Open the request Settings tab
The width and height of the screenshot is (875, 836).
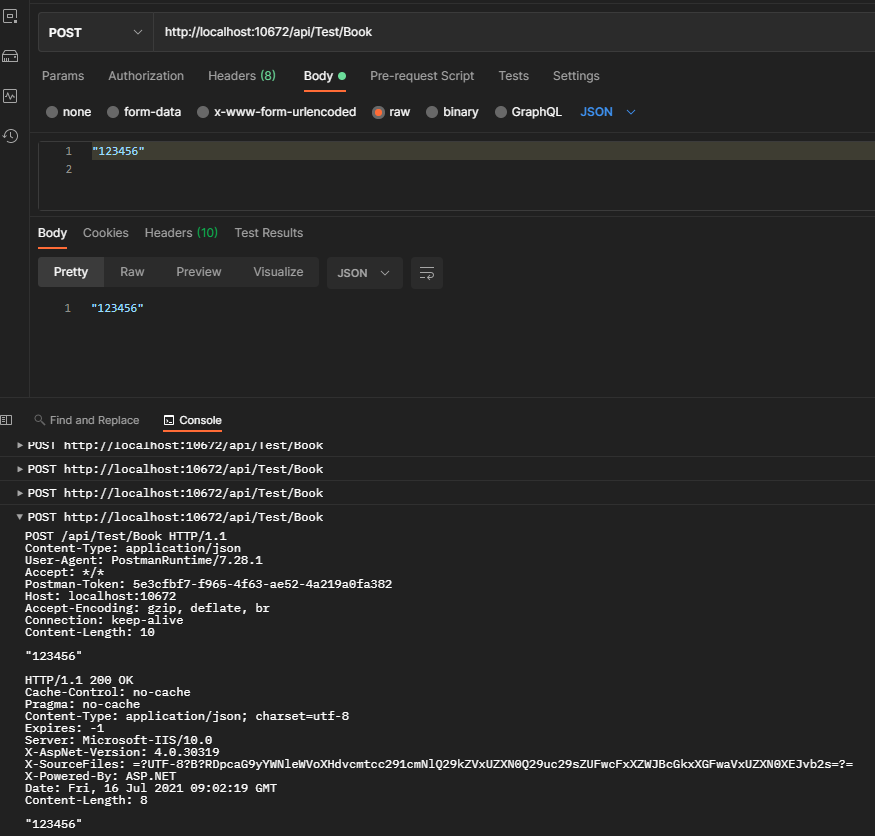[576, 76]
